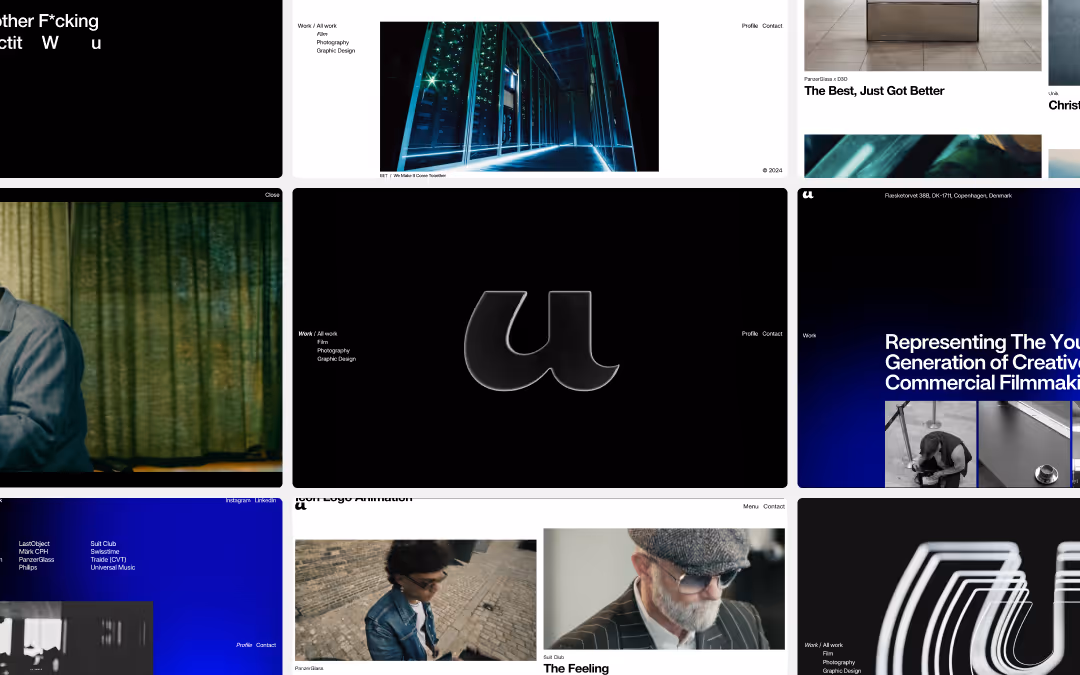Select Suit Club in the blue client list
This screenshot has height=675, width=1080.
pyautogui.click(x=103, y=544)
